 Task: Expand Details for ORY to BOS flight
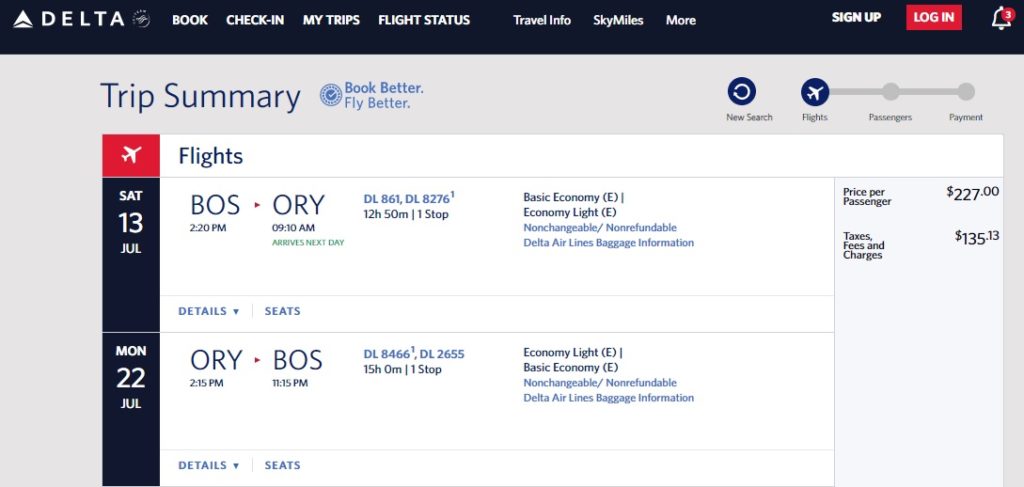[x=208, y=465]
